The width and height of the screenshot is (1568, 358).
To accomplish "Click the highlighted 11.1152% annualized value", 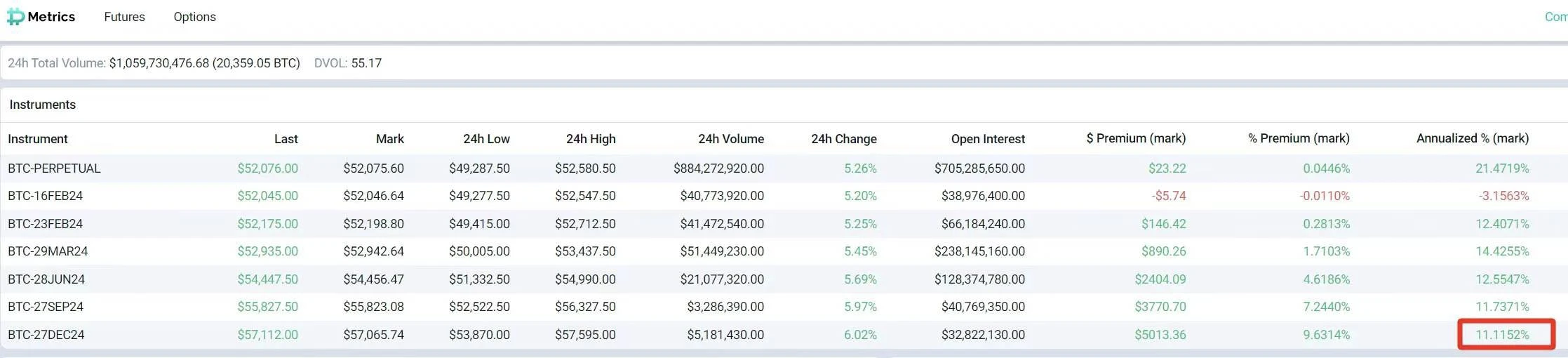I will click(1502, 335).
